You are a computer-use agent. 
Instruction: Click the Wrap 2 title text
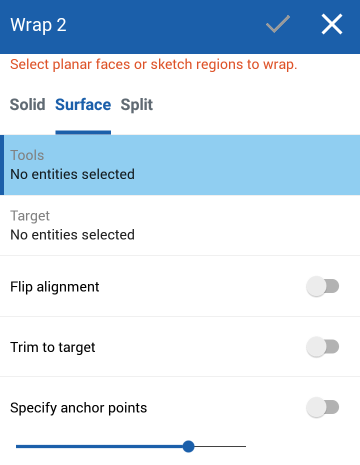[38, 25]
